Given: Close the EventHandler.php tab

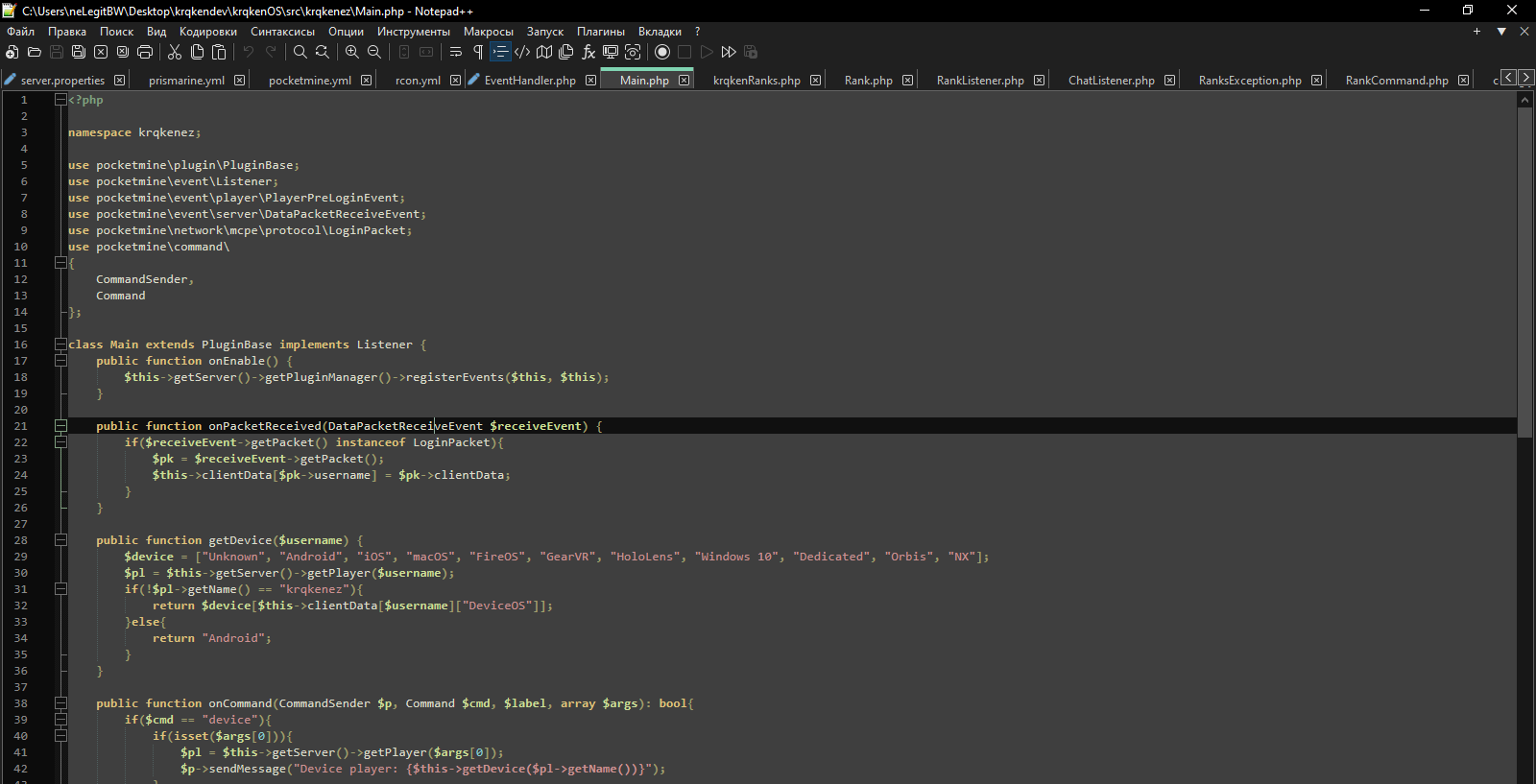Looking at the screenshot, I should coord(590,81).
